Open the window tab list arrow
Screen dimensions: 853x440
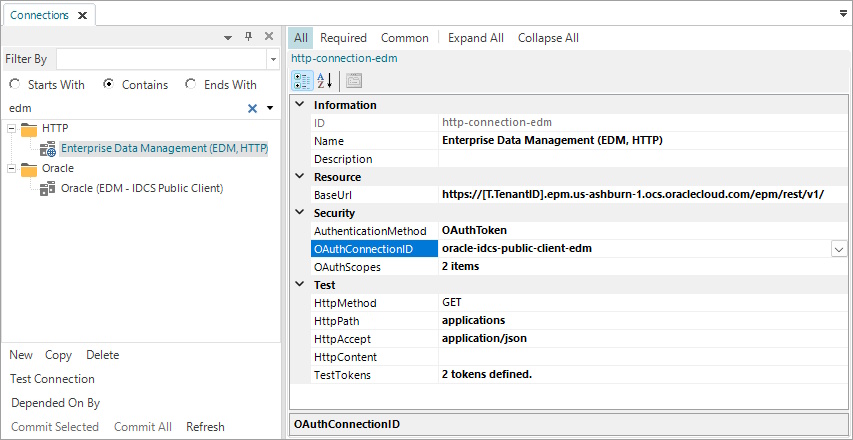click(844, 14)
